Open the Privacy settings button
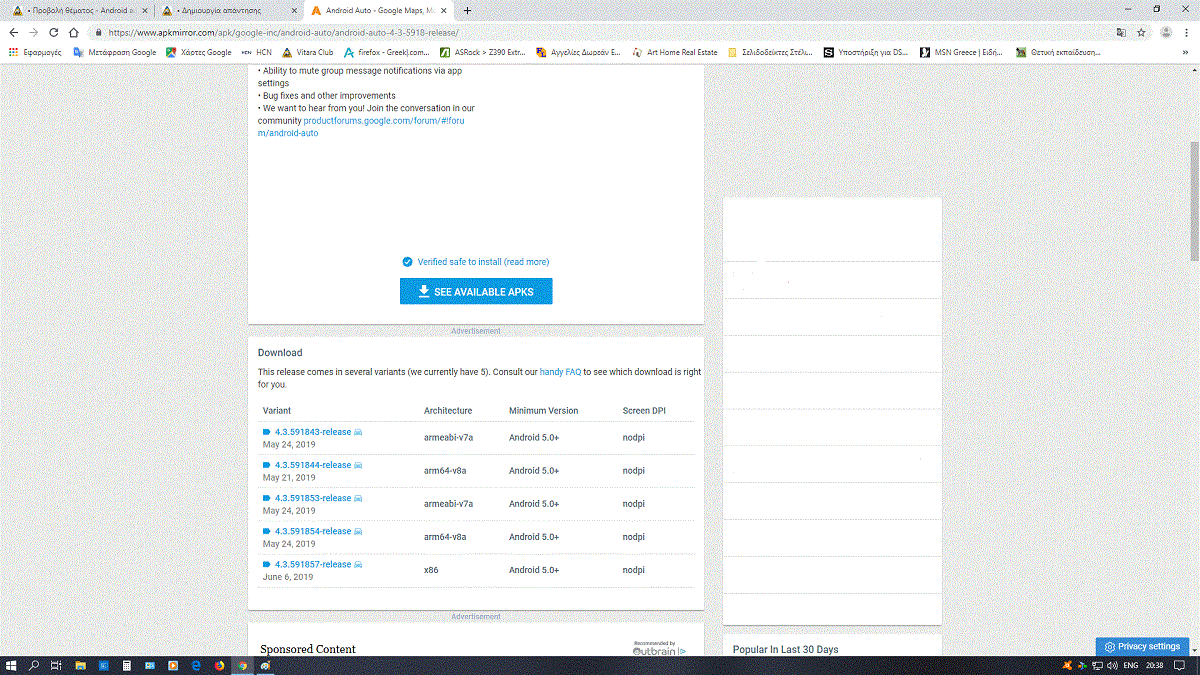The width and height of the screenshot is (1200, 675). pos(1142,646)
